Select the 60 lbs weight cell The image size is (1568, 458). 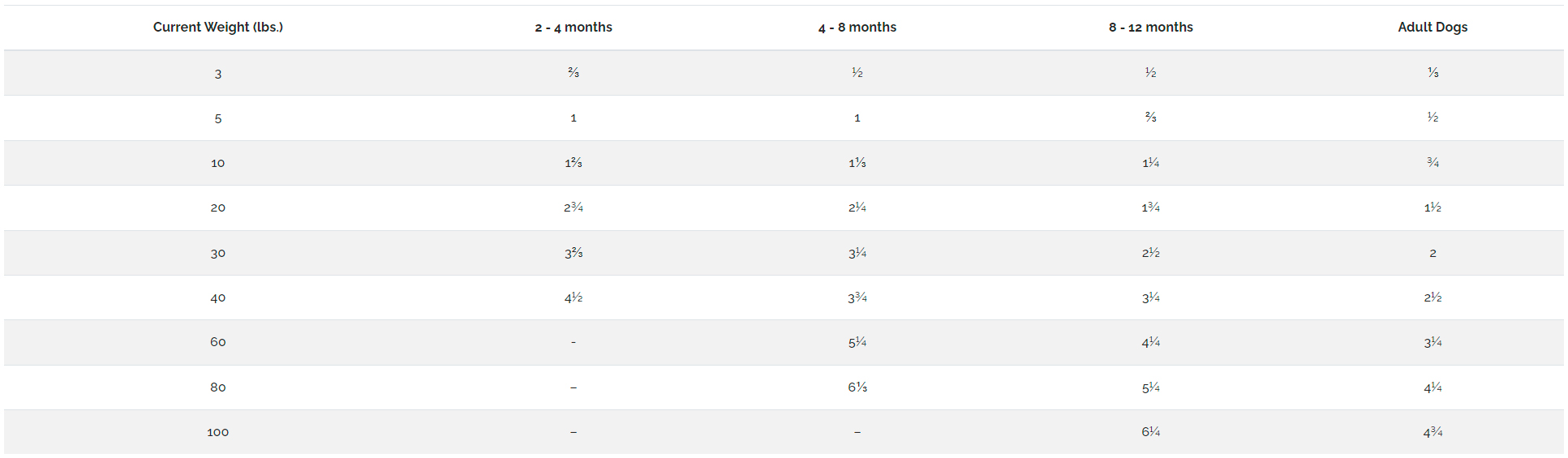218,342
